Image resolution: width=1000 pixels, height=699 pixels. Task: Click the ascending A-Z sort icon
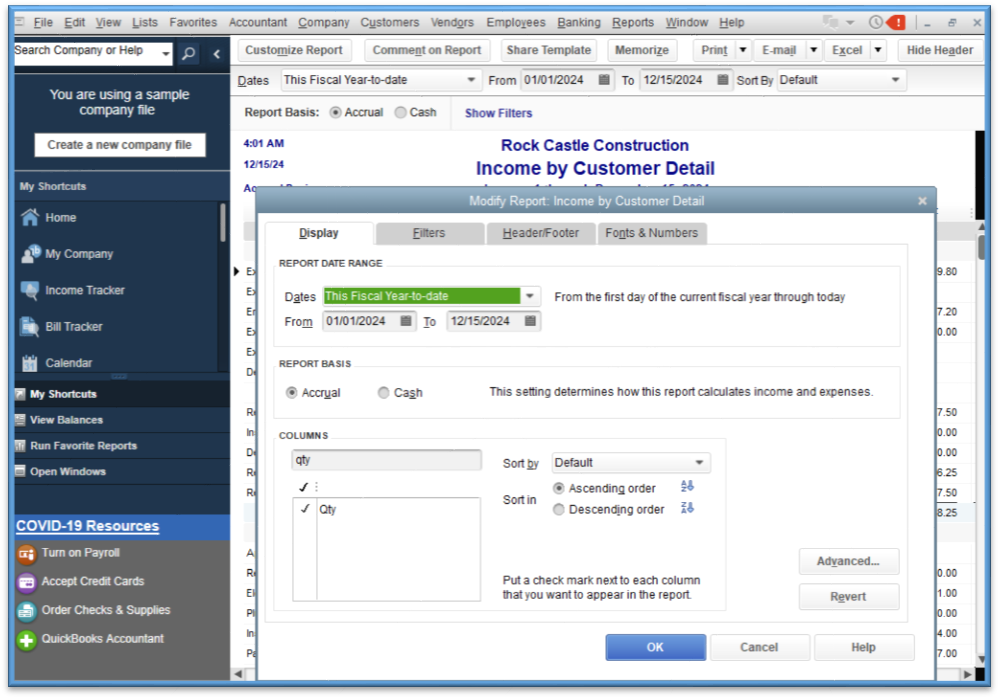(687, 487)
